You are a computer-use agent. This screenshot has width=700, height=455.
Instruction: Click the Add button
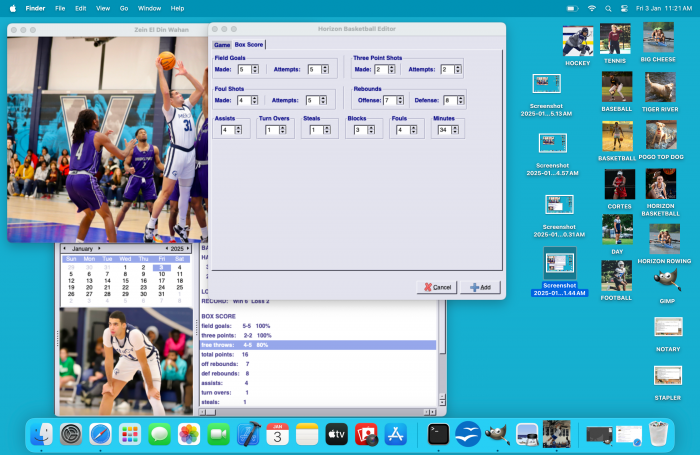tap(480, 287)
